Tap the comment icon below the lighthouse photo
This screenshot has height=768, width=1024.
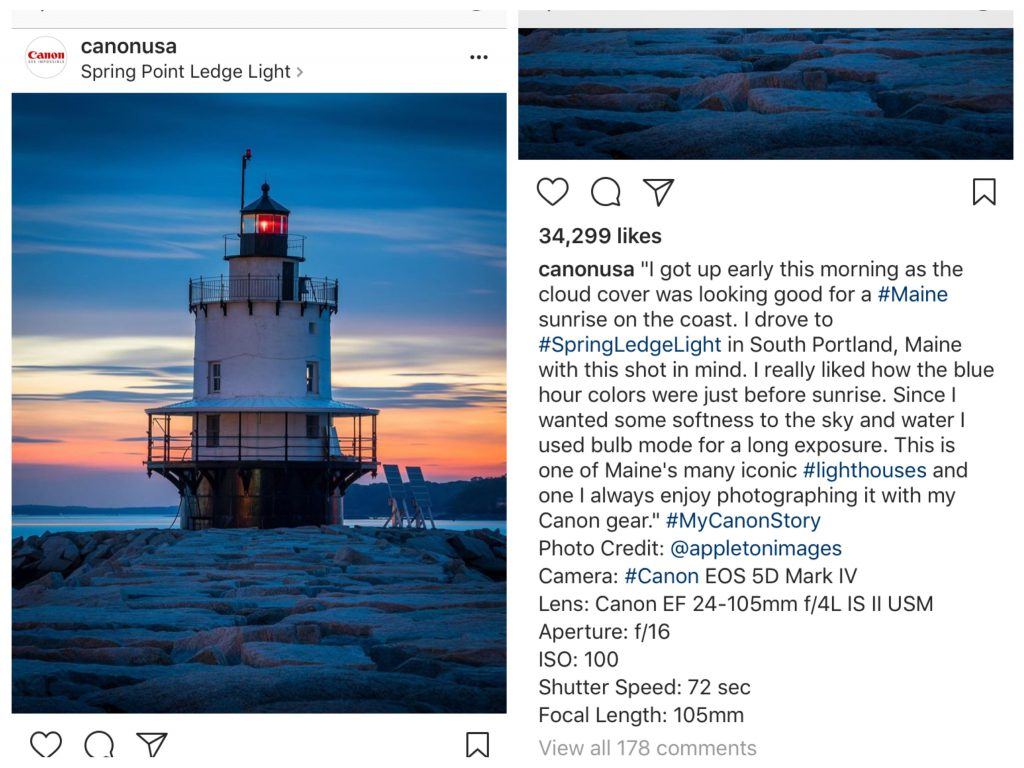coord(99,745)
